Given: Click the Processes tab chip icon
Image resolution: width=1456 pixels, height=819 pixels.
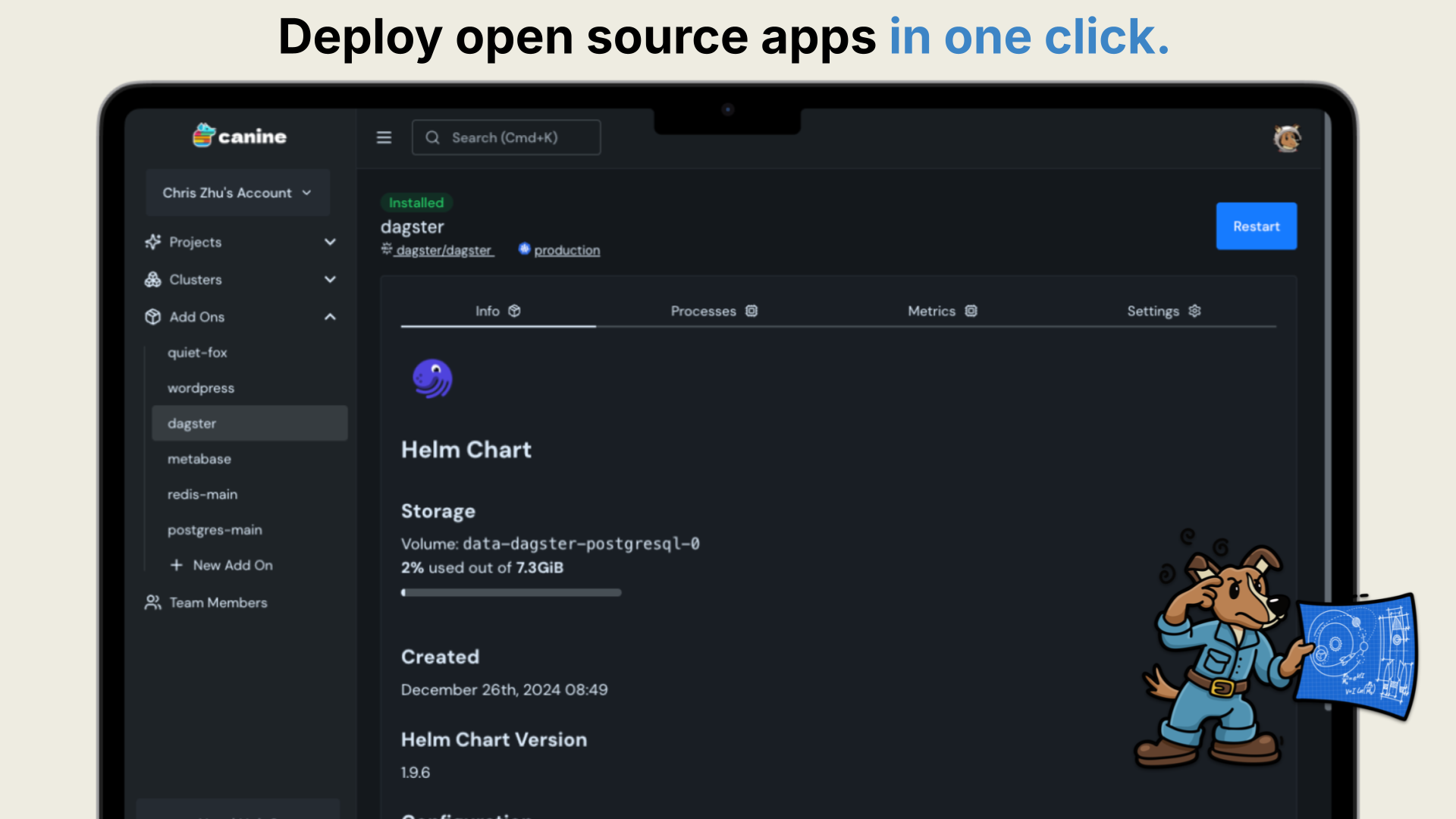Looking at the screenshot, I should point(752,311).
